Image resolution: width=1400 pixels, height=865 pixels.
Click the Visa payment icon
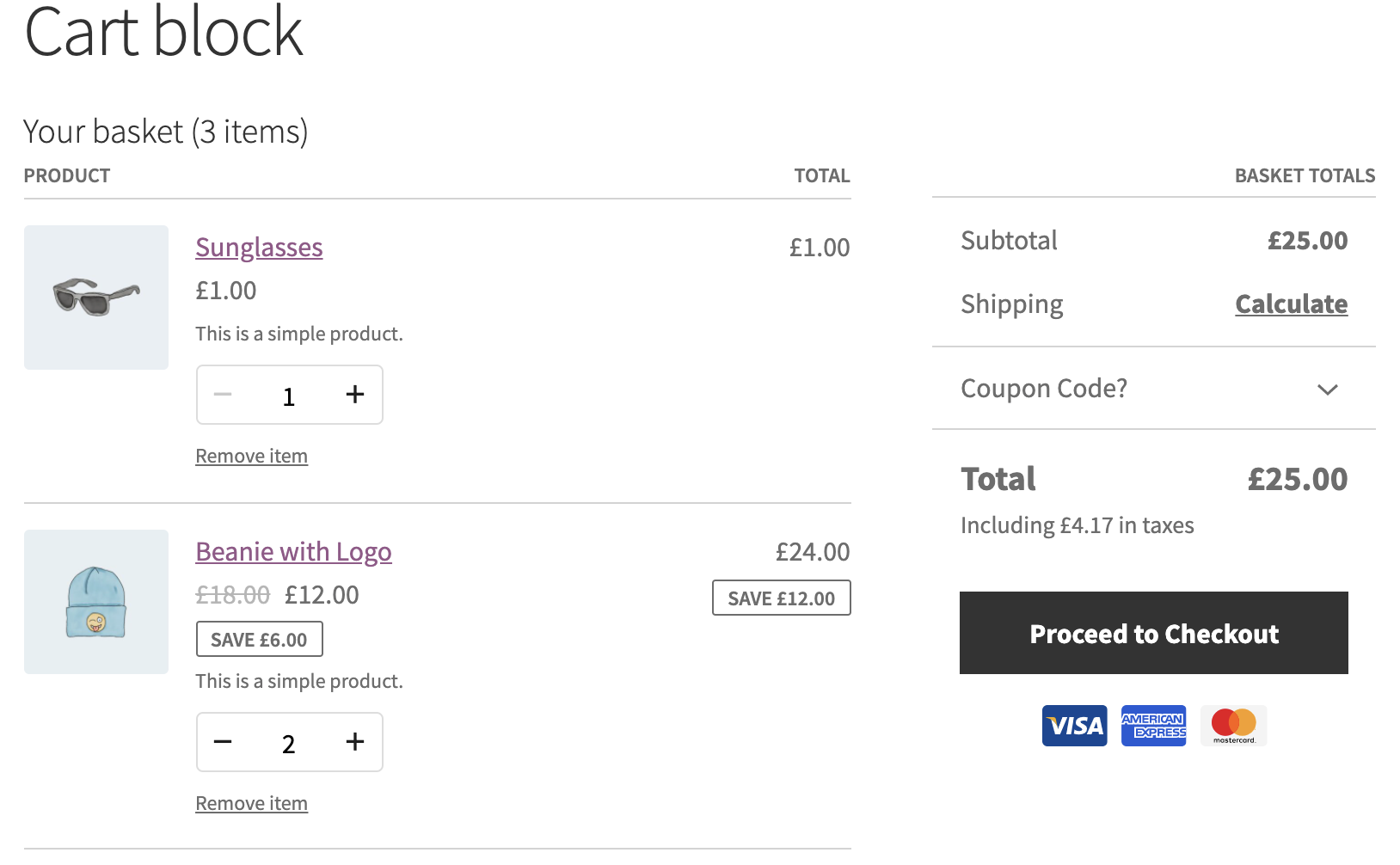1073,725
